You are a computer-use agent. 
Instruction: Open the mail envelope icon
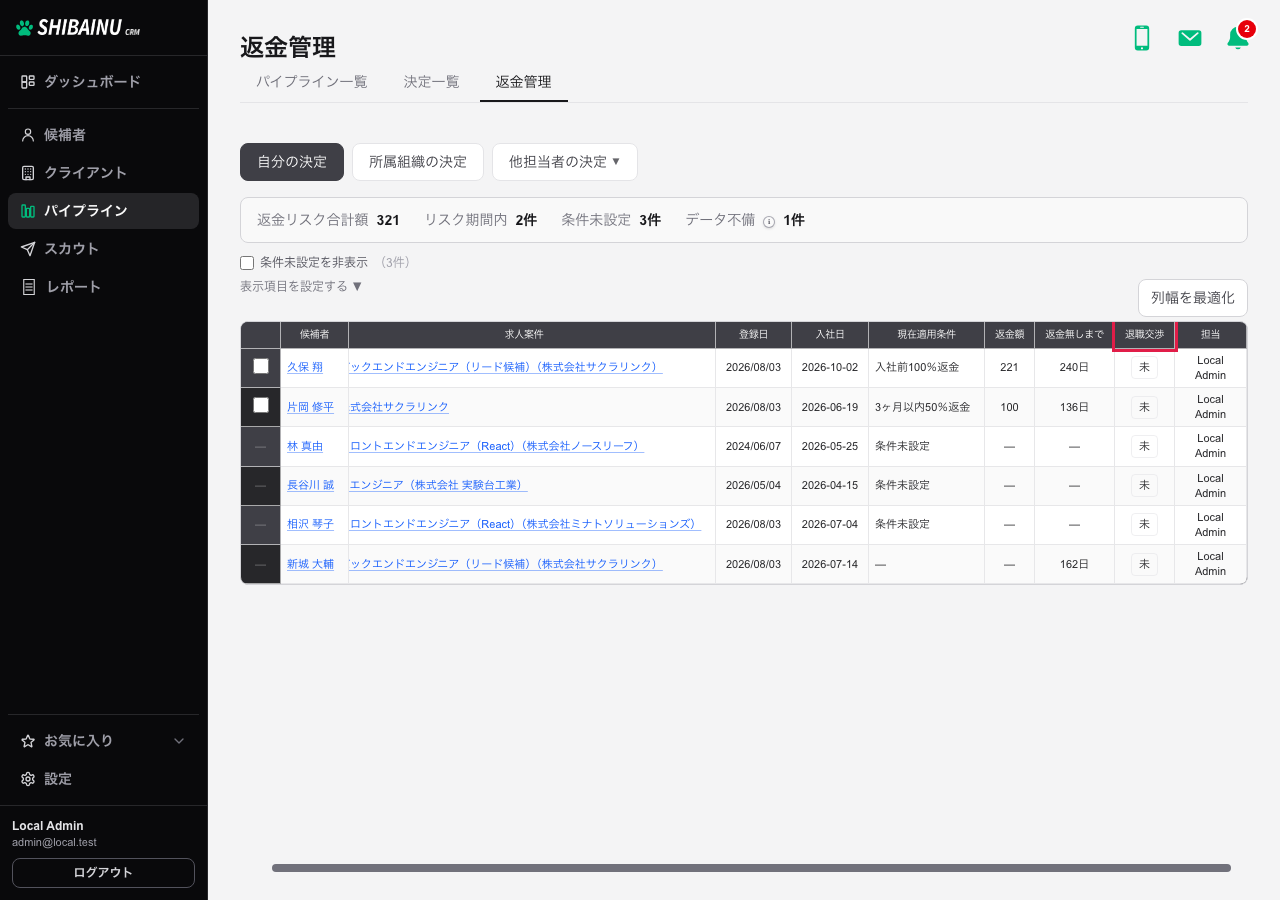tap(1189, 38)
